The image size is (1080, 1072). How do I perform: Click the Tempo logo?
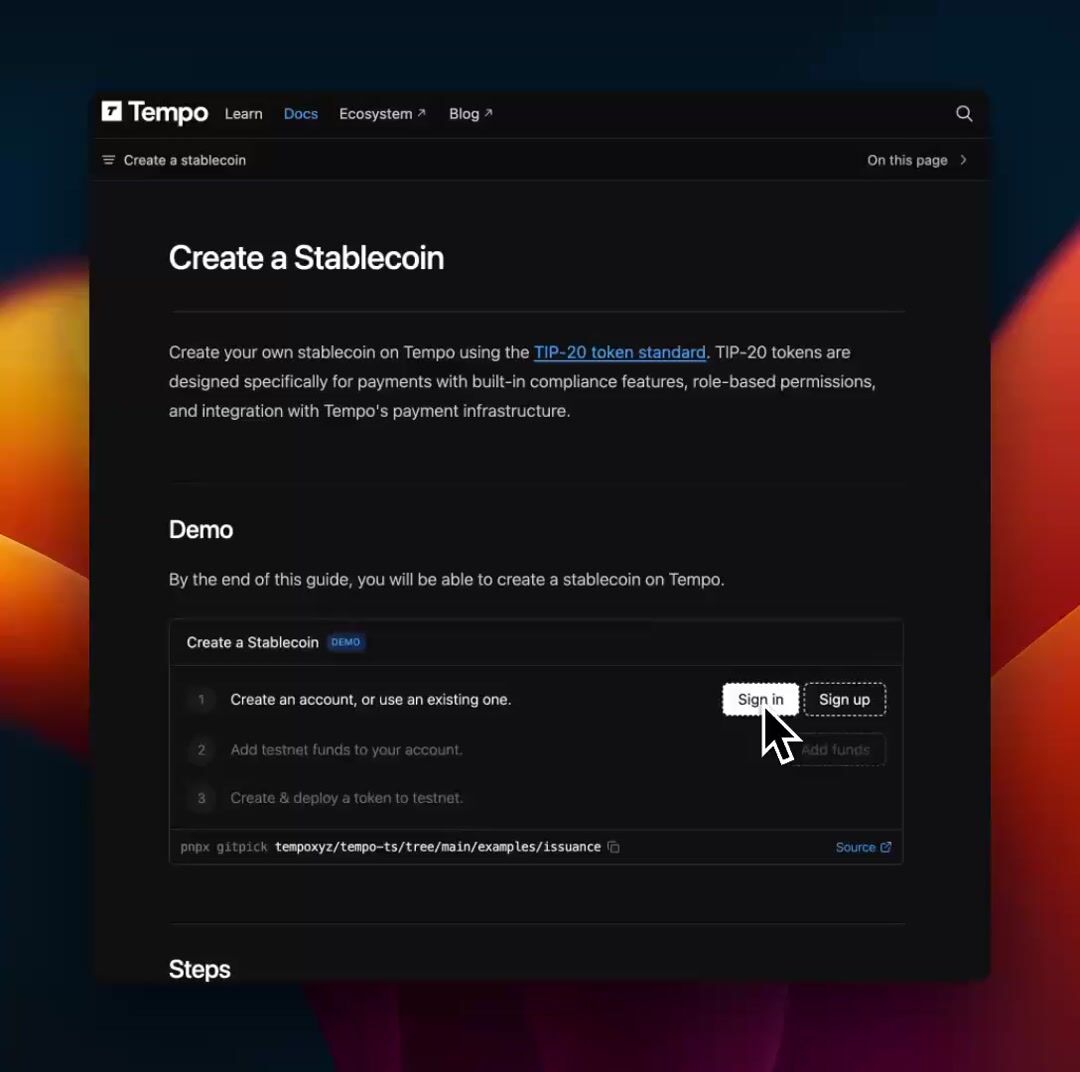[x=154, y=112]
